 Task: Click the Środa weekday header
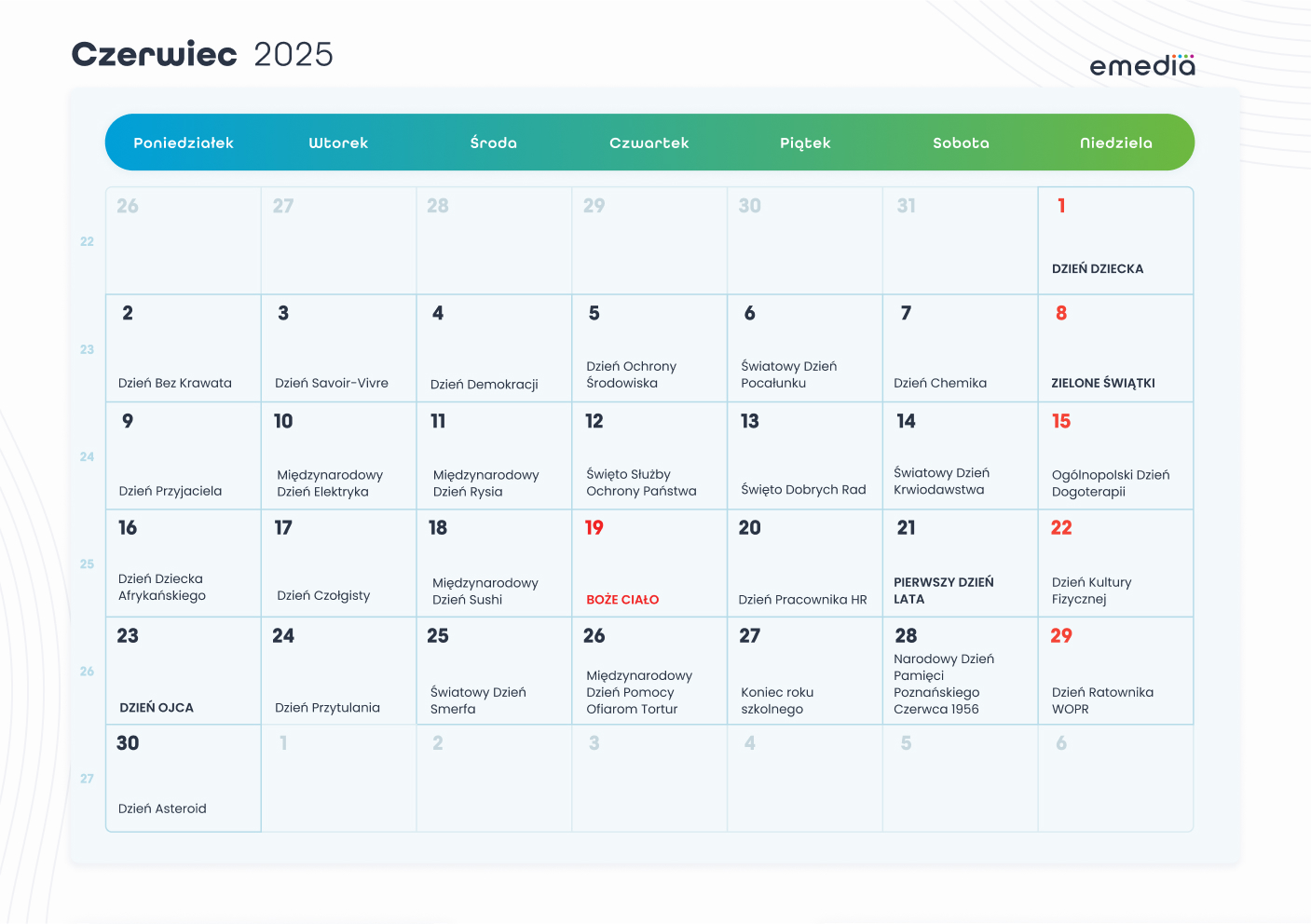pyautogui.click(x=493, y=143)
